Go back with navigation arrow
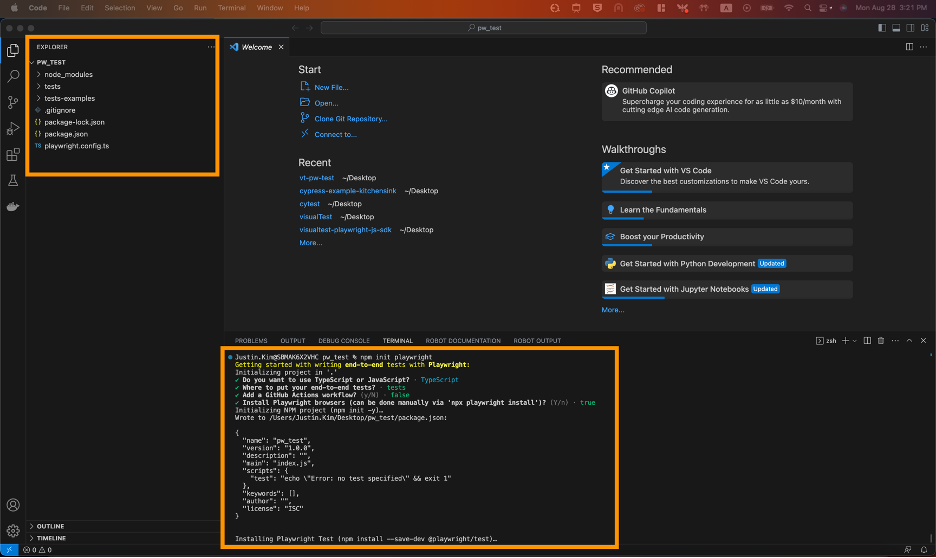936x558 pixels. point(295,28)
